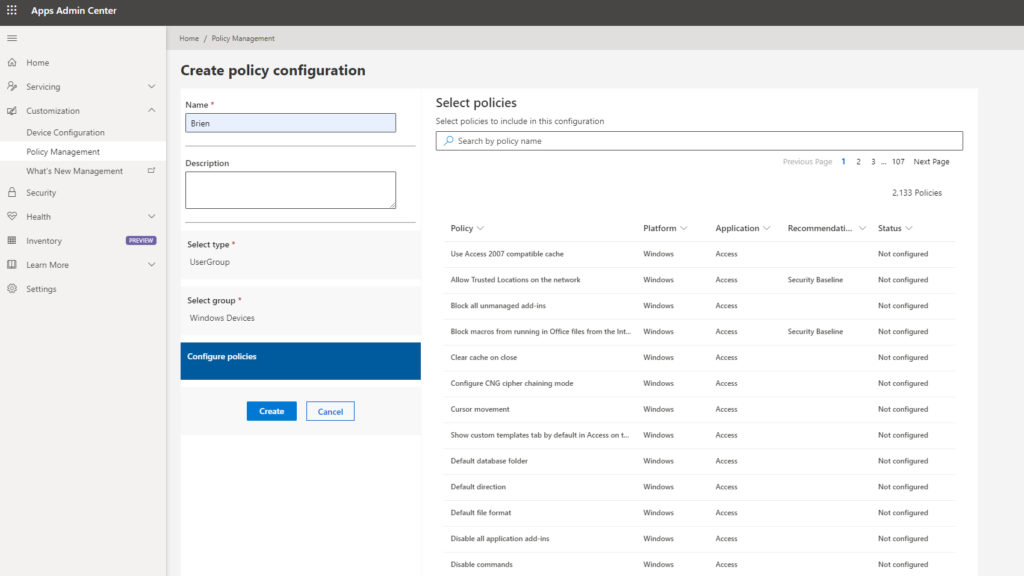The width and height of the screenshot is (1024, 576).
Task: Select policy Block all unmanaged add-ins
Action: pos(498,306)
